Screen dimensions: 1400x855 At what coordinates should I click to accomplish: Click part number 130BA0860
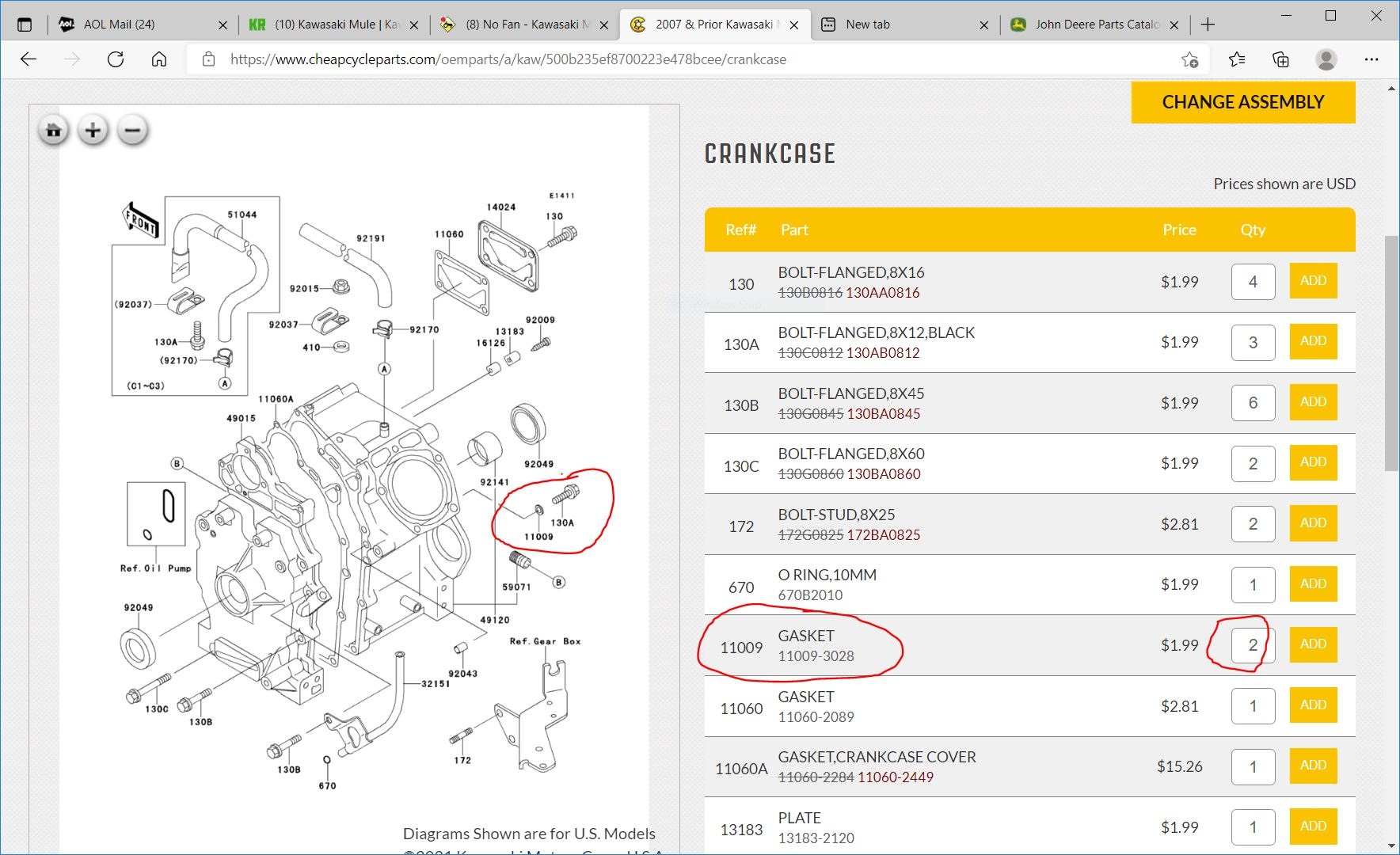coord(884,474)
